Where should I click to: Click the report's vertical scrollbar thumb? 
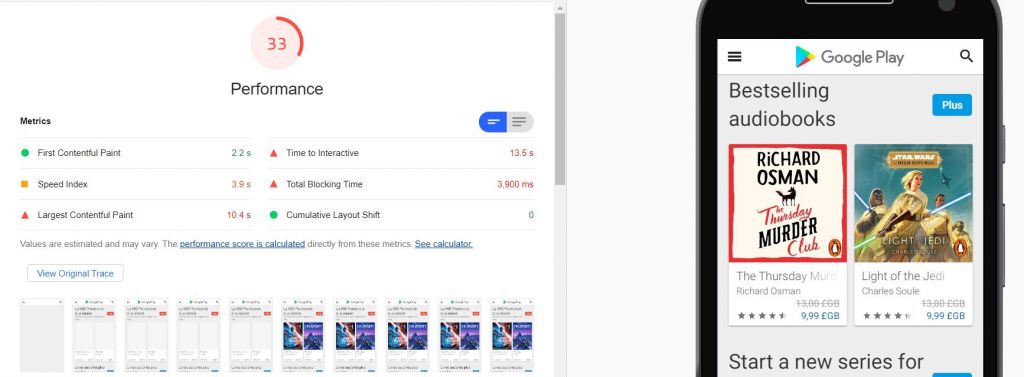560,98
